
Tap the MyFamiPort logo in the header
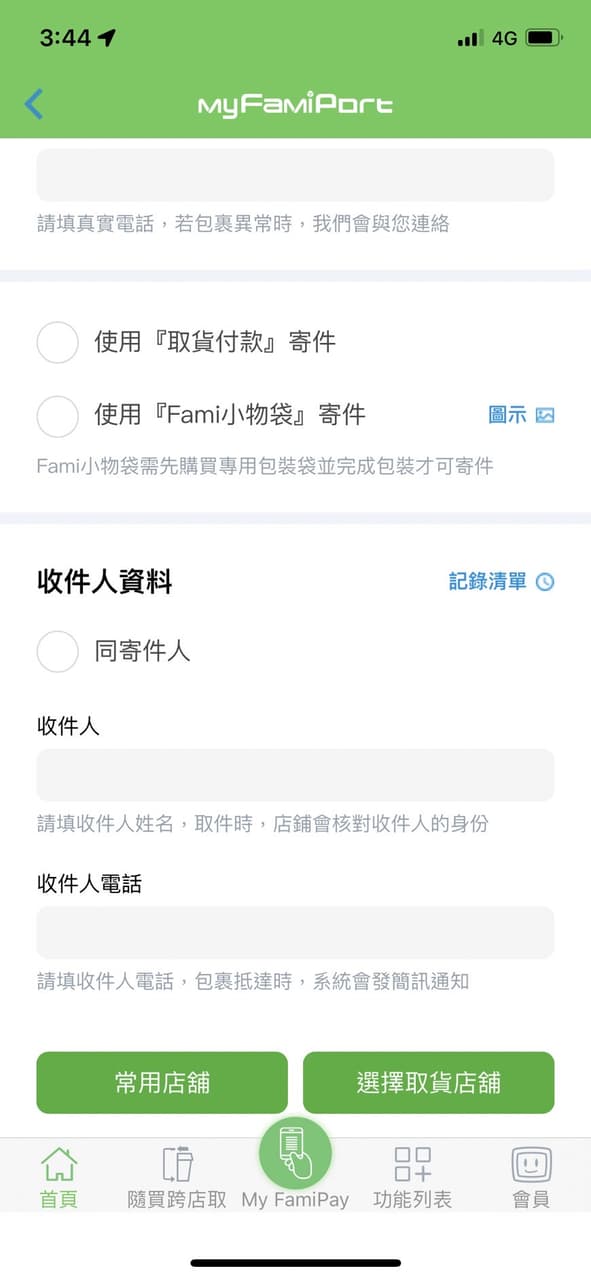[x=295, y=103]
